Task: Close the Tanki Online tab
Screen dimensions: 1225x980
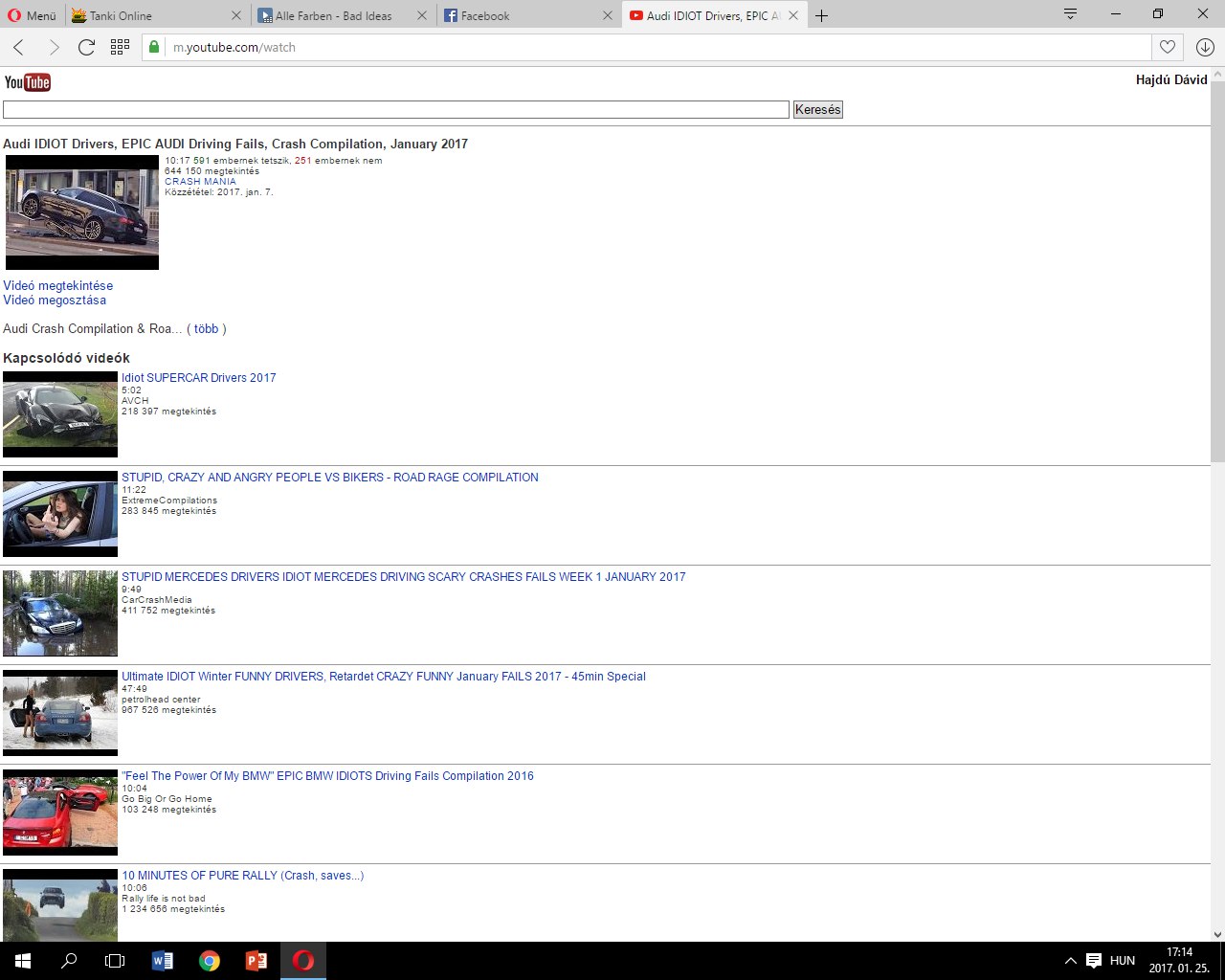Action: point(236,15)
